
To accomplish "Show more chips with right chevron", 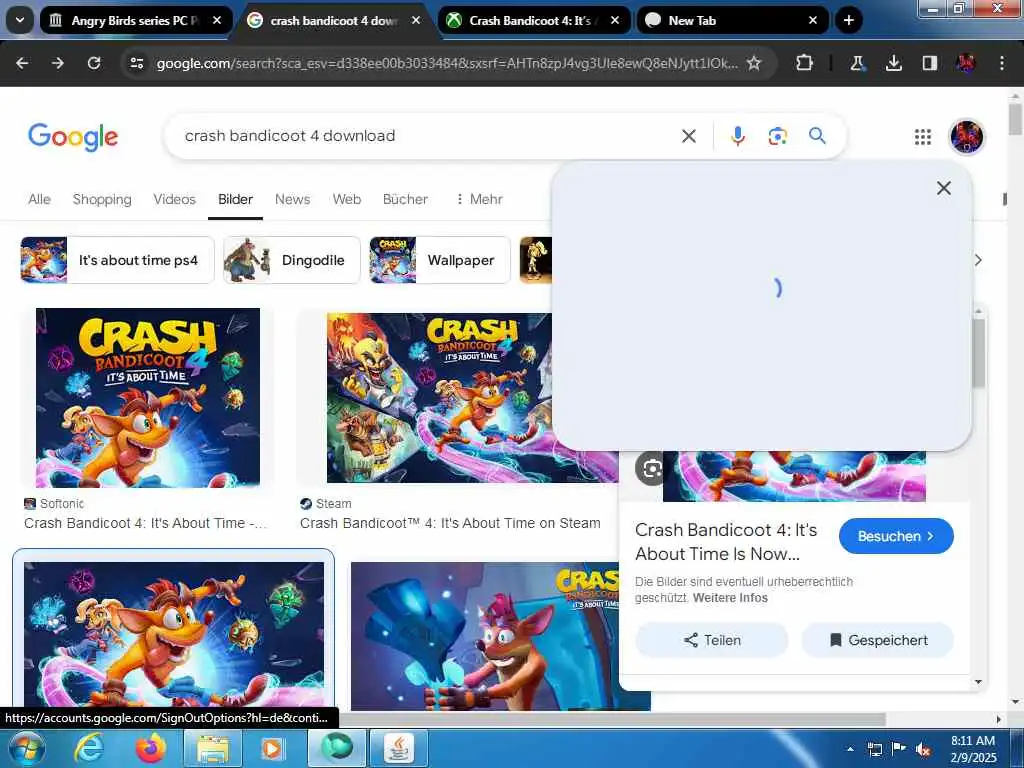I will click(x=978, y=260).
